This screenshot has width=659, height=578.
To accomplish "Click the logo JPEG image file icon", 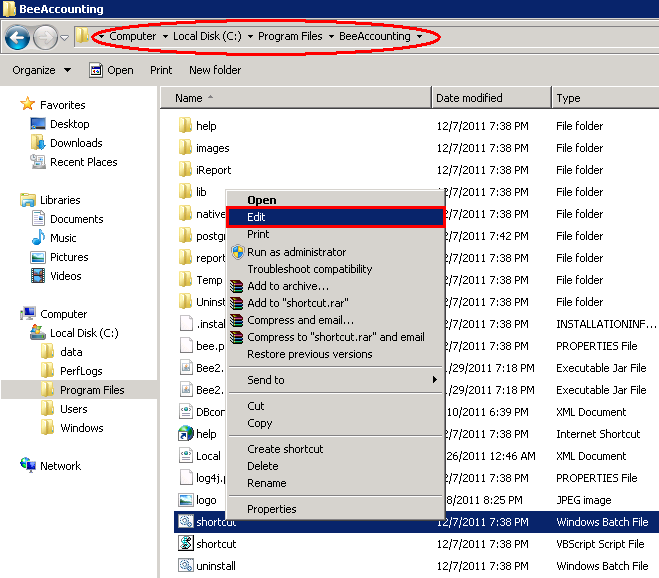I will [185, 500].
